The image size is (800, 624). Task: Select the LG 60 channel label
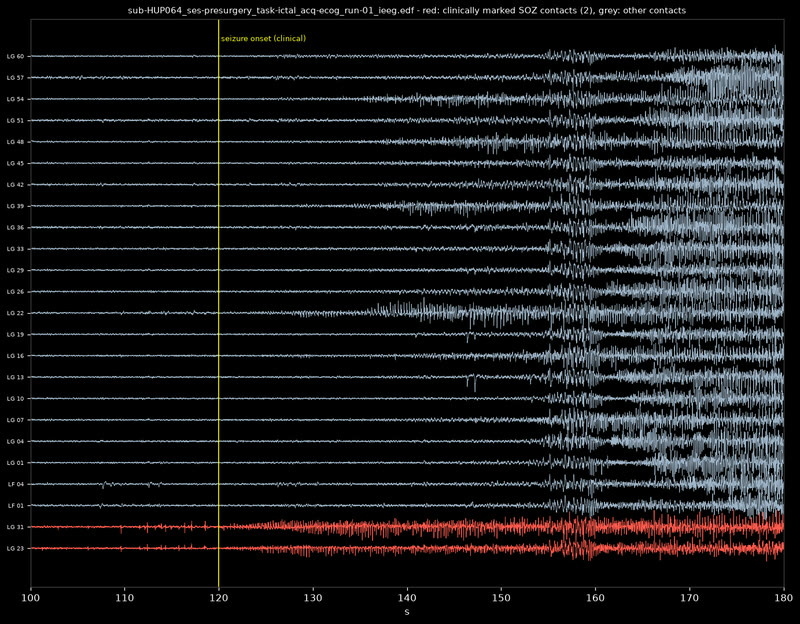coord(15,57)
